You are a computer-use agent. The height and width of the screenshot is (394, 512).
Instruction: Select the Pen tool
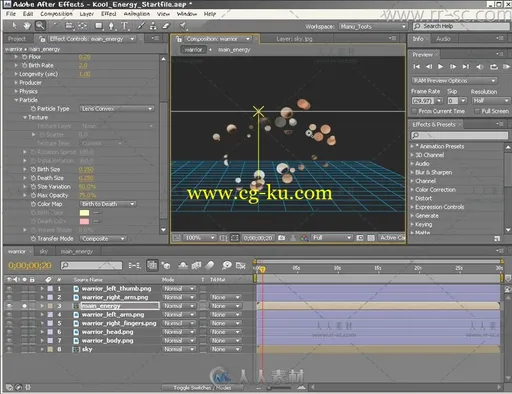point(111,26)
